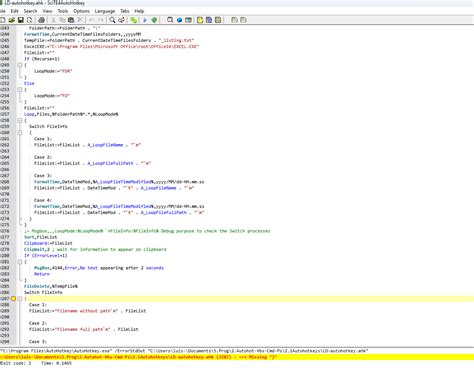Click the olive sheet toolbar icon

point(218,20)
